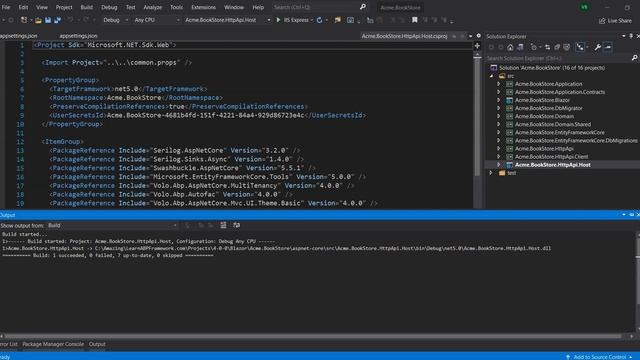This screenshot has width=640, height=360.
Task: Expand the Acme.BookStore.HttpApi.Host project node
Action: [x=498, y=165]
